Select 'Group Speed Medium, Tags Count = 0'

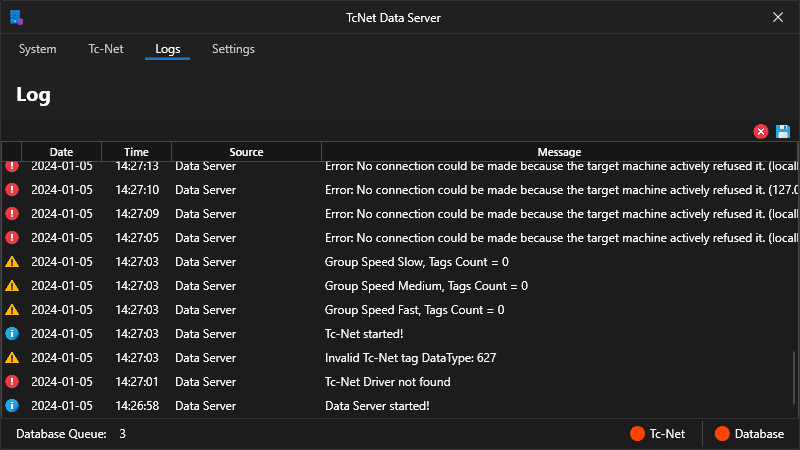pos(426,286)
